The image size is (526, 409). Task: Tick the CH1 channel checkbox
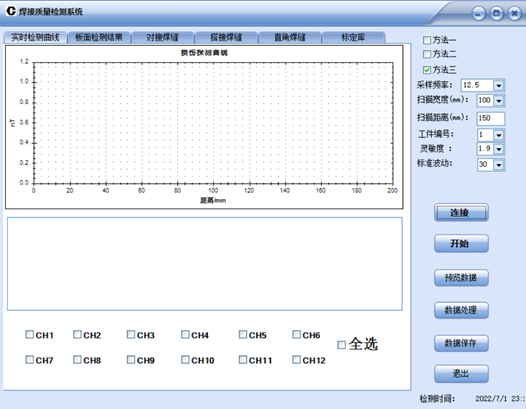30,334
